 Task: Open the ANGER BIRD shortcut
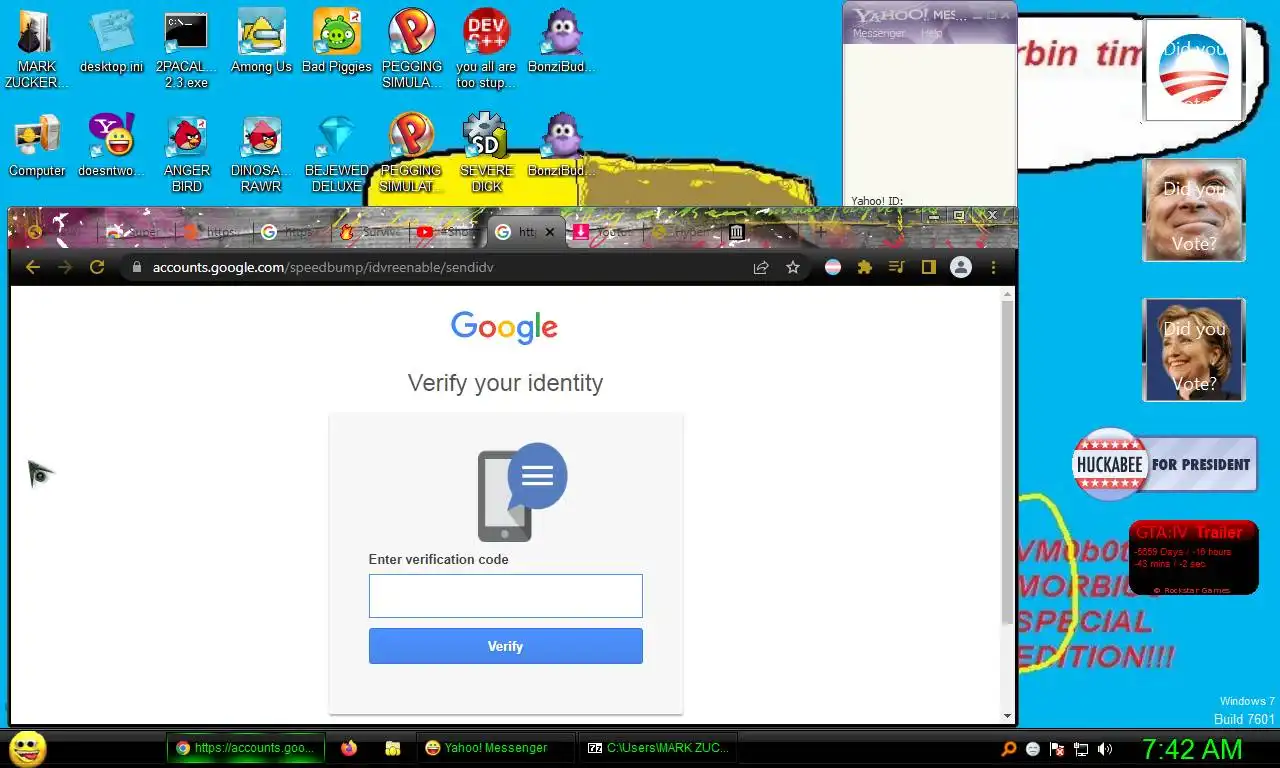[x=186, y=152]
